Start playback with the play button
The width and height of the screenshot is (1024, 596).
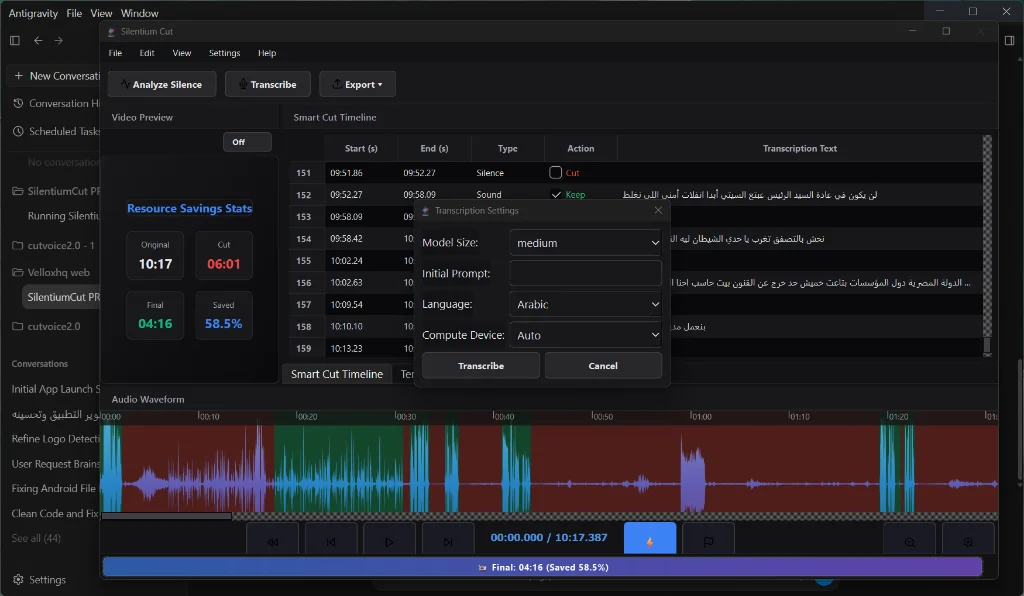point(389,541)
